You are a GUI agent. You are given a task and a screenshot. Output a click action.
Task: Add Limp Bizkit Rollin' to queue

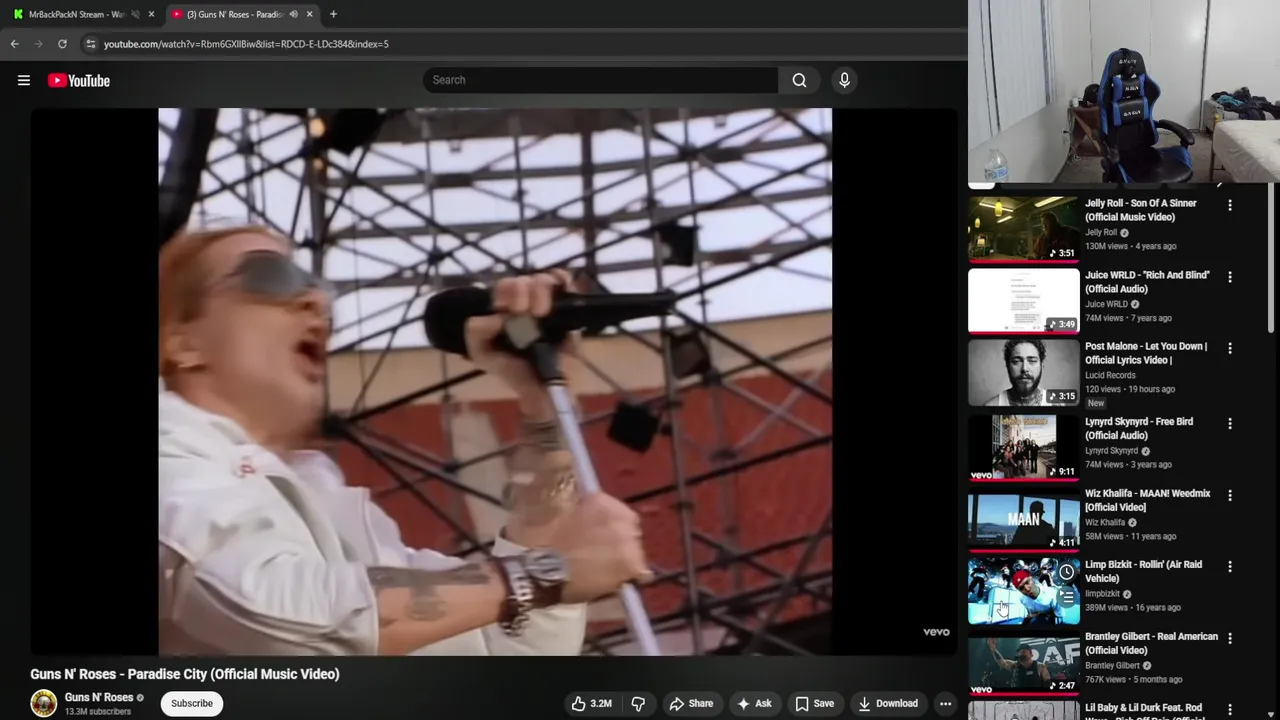pyautogui.click(x=1067, y=597)
